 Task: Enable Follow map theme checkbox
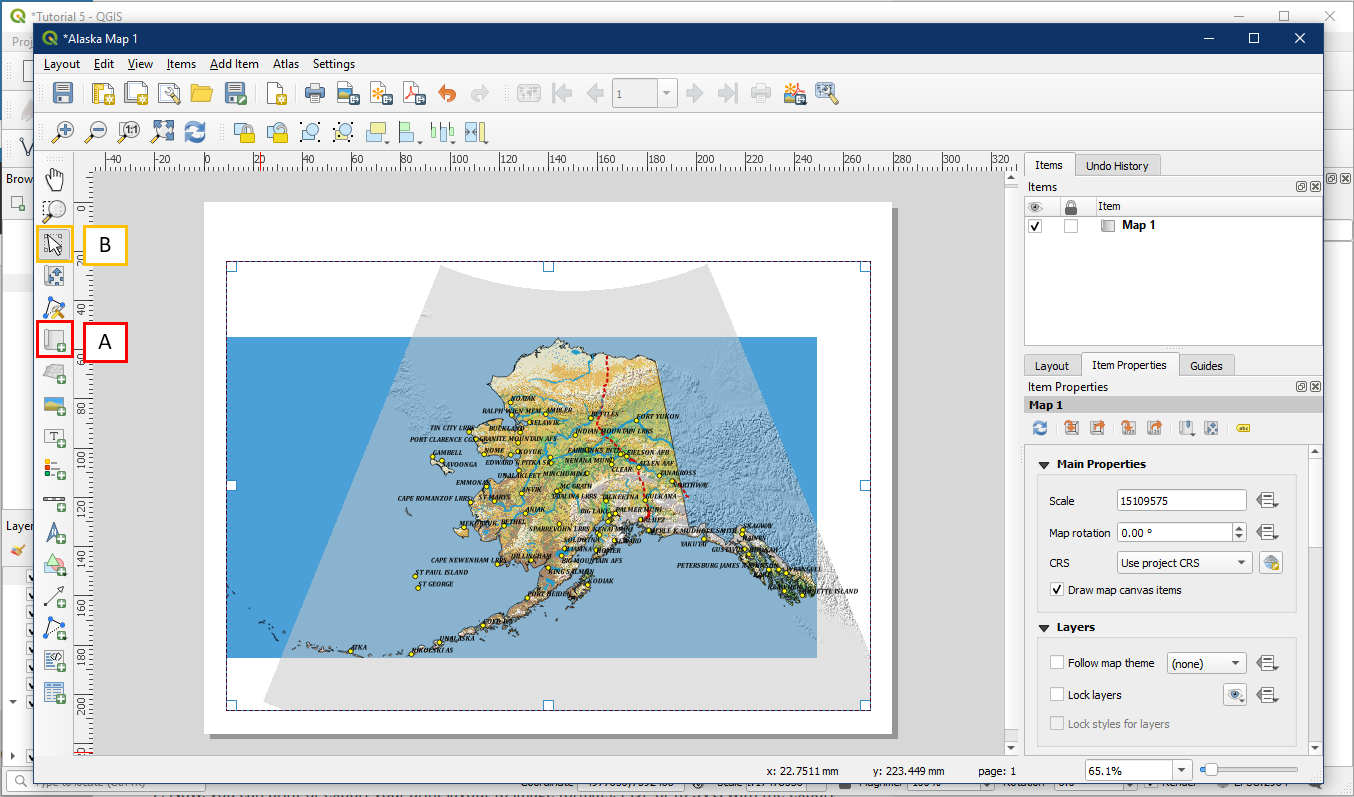1057,663
